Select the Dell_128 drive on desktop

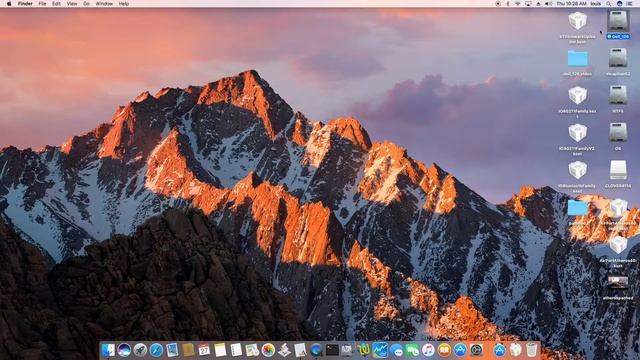[618, 21]
